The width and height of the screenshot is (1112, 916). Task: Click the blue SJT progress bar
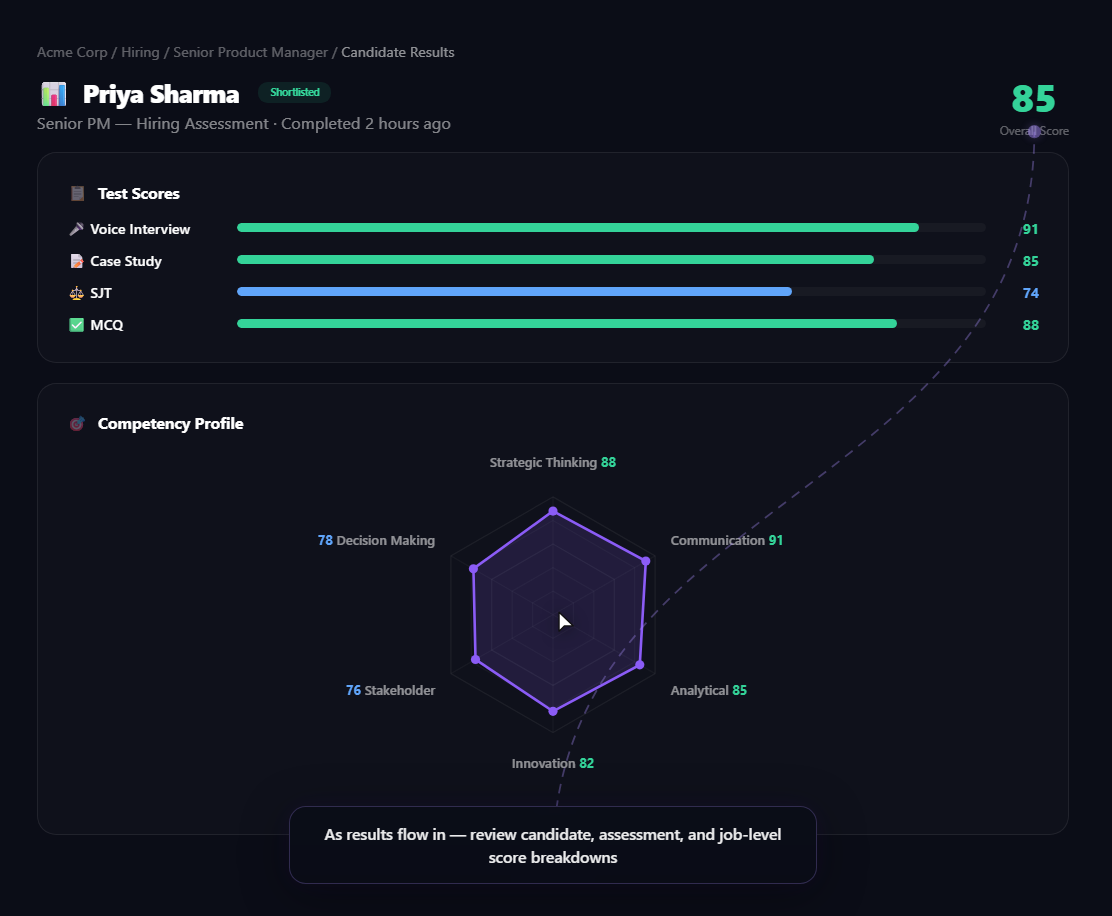click(x=514, y=292)
